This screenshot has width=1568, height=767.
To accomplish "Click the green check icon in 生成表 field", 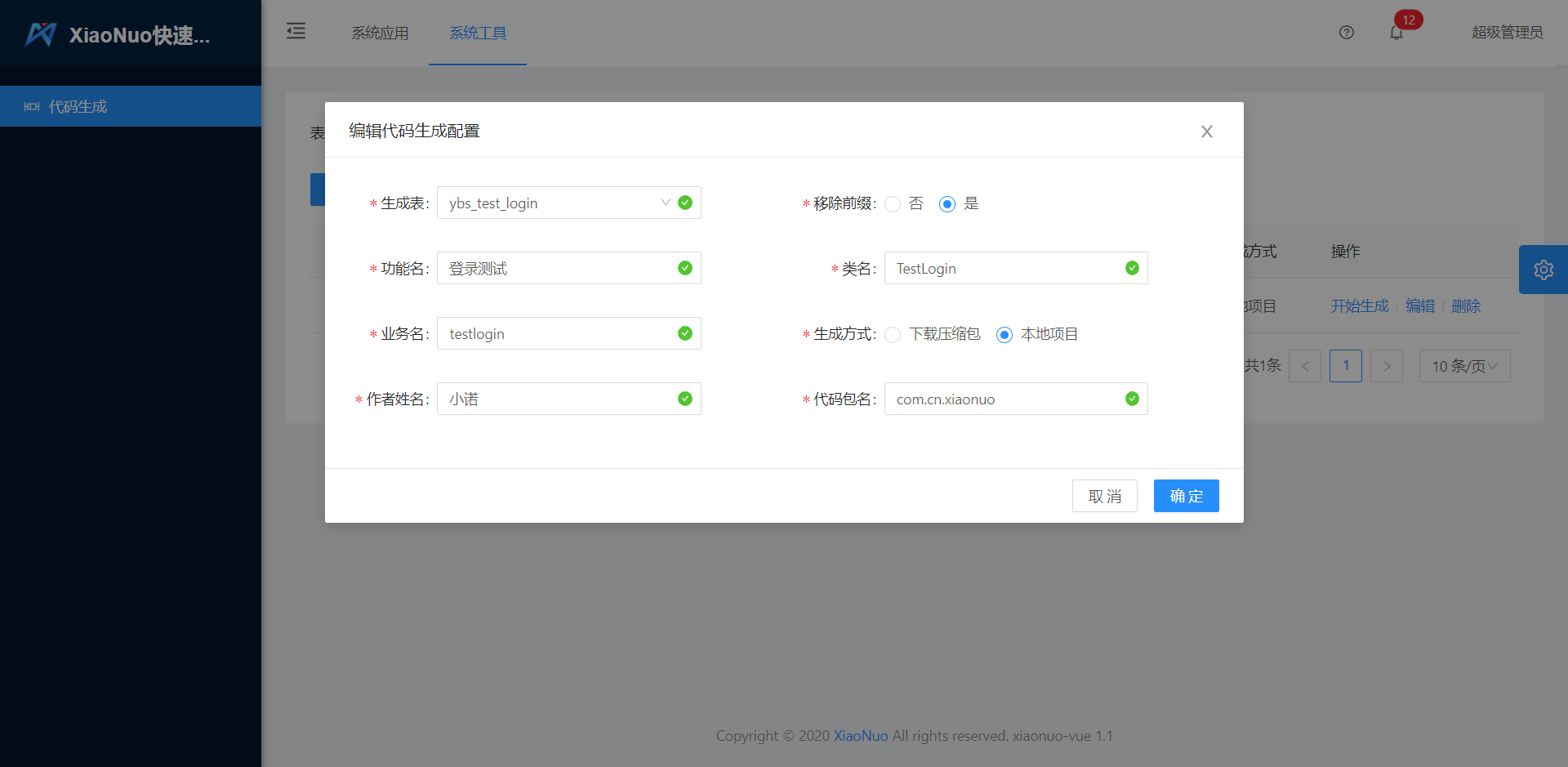I will click(685, 203).
